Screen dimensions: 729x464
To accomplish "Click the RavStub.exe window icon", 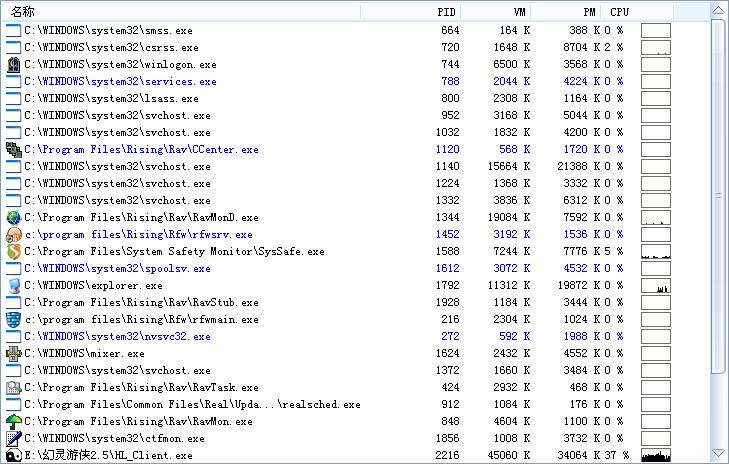I will [x=13, y=302].
